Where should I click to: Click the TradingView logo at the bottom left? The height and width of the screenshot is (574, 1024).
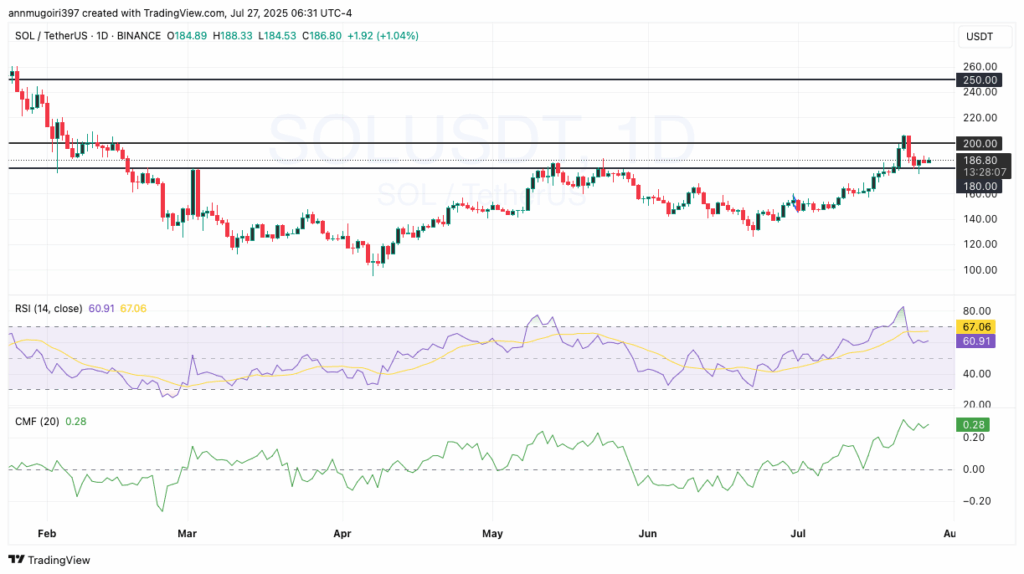click(49, 560)
